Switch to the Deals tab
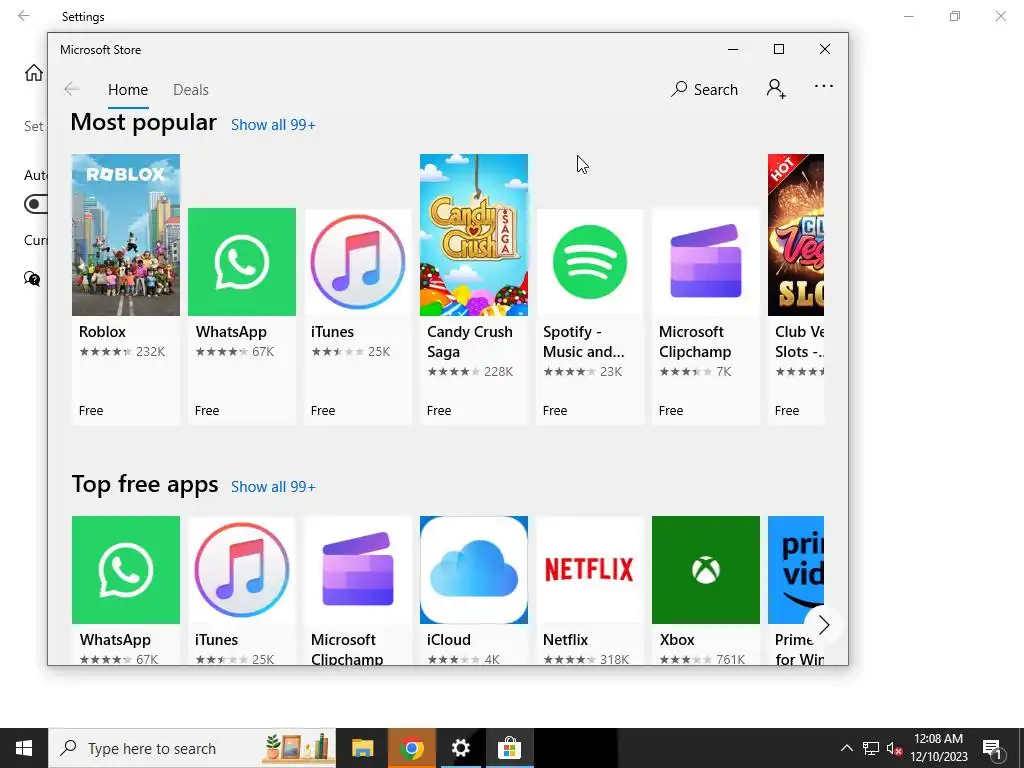The image size is (1024, 768). (191, 89)
